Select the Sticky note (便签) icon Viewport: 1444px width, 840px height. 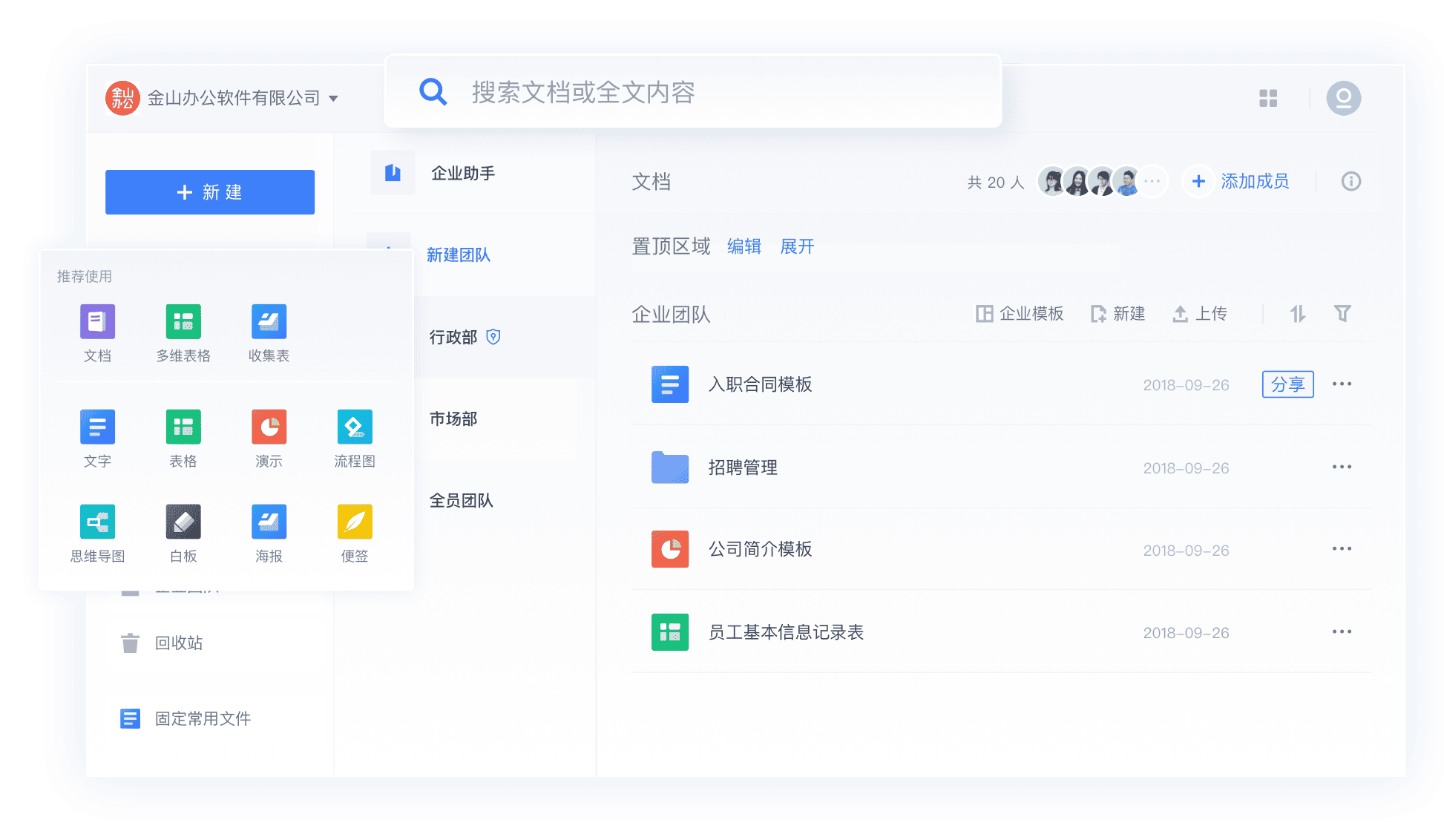point(354,522)
